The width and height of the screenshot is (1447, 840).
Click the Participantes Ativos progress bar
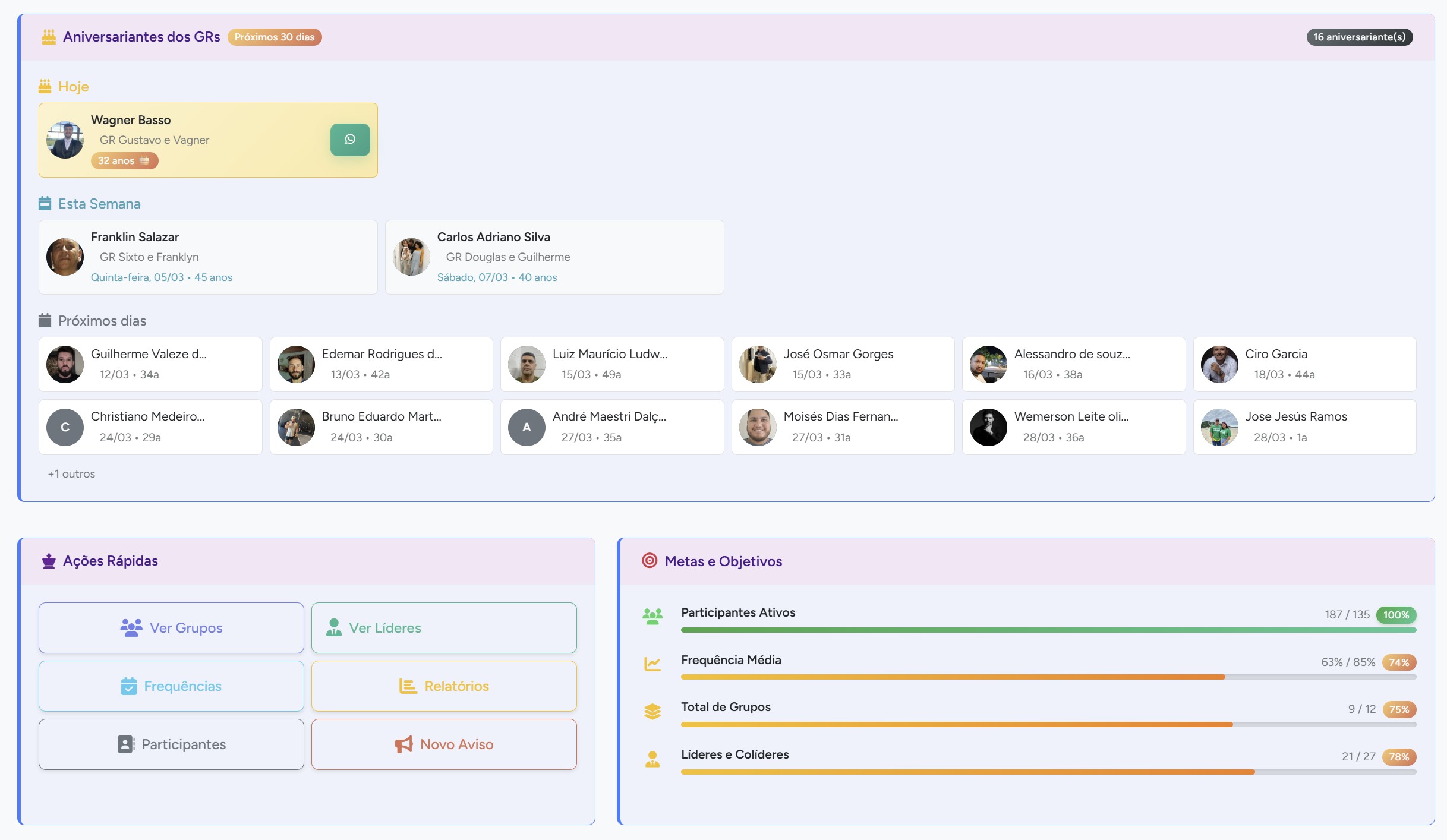click(1048, 630)
